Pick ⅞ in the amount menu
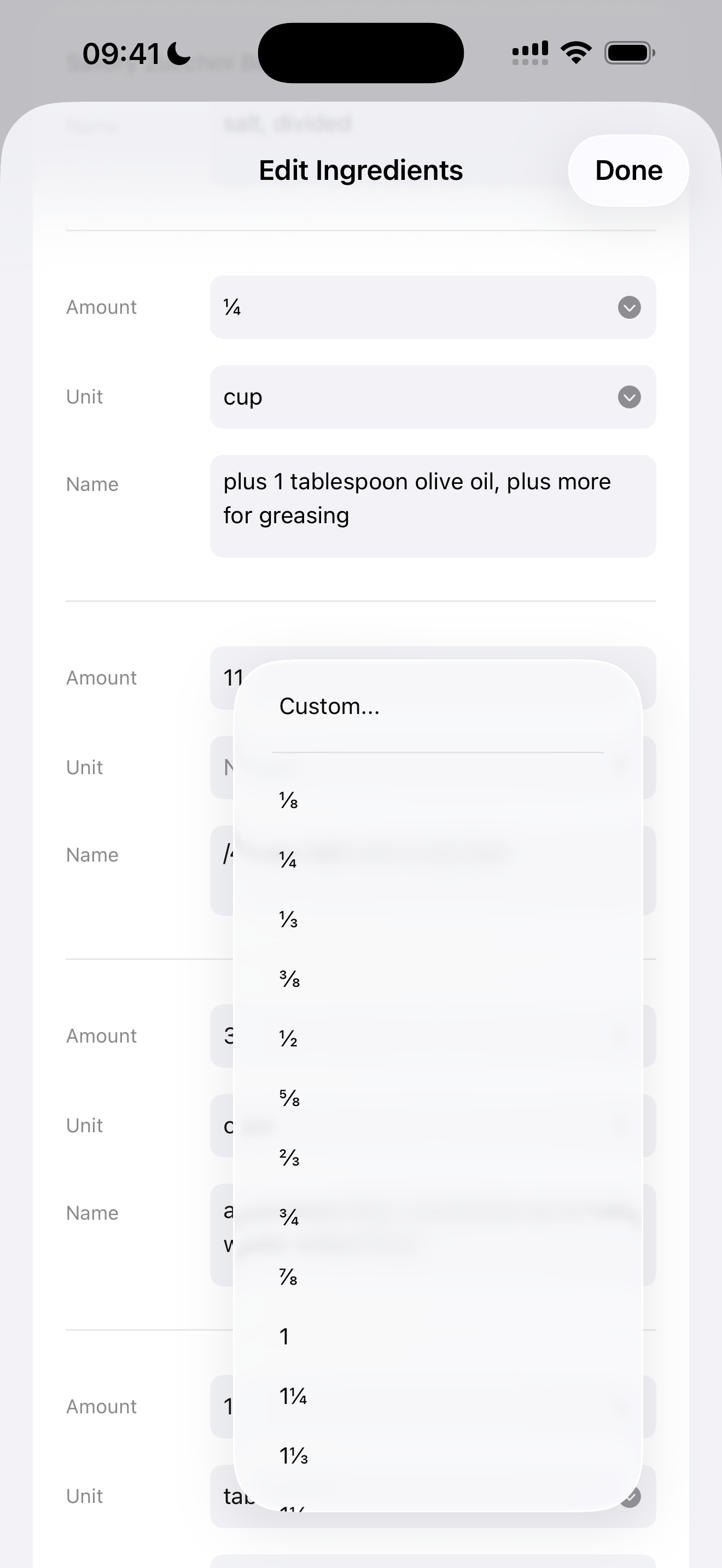The image size is (722, 1568). point(289,1277)
